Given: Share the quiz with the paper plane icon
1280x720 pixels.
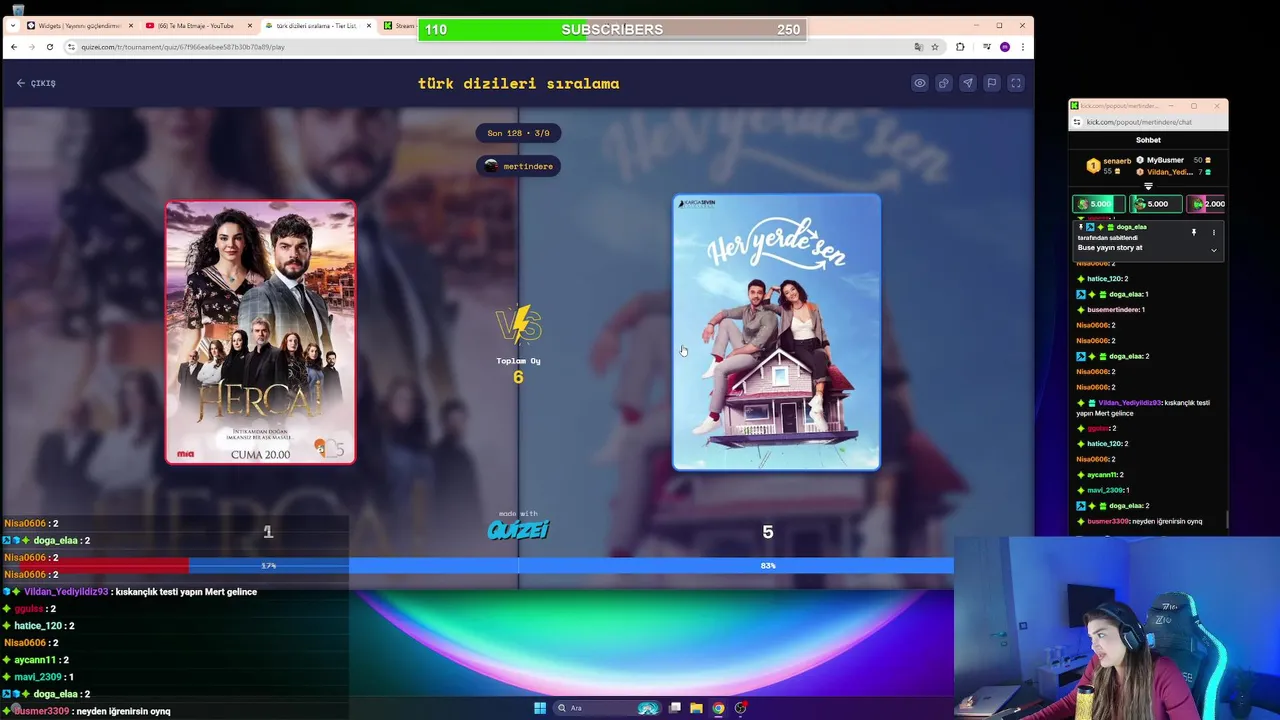Looking at the screenshot, I should [967, 83].
